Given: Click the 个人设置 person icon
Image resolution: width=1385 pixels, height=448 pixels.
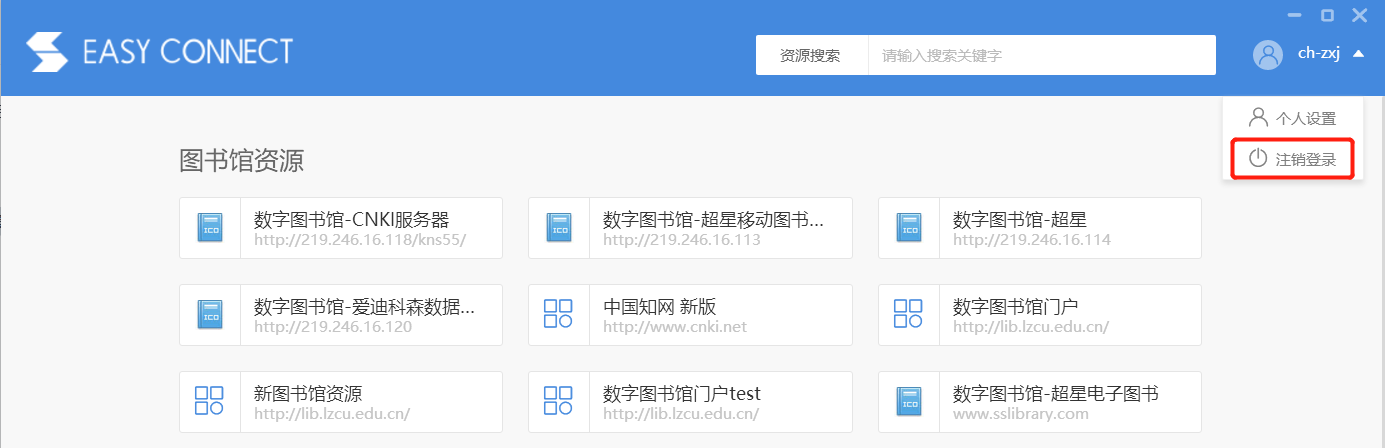Looking at the screenshot, I should click(1258, 117).
